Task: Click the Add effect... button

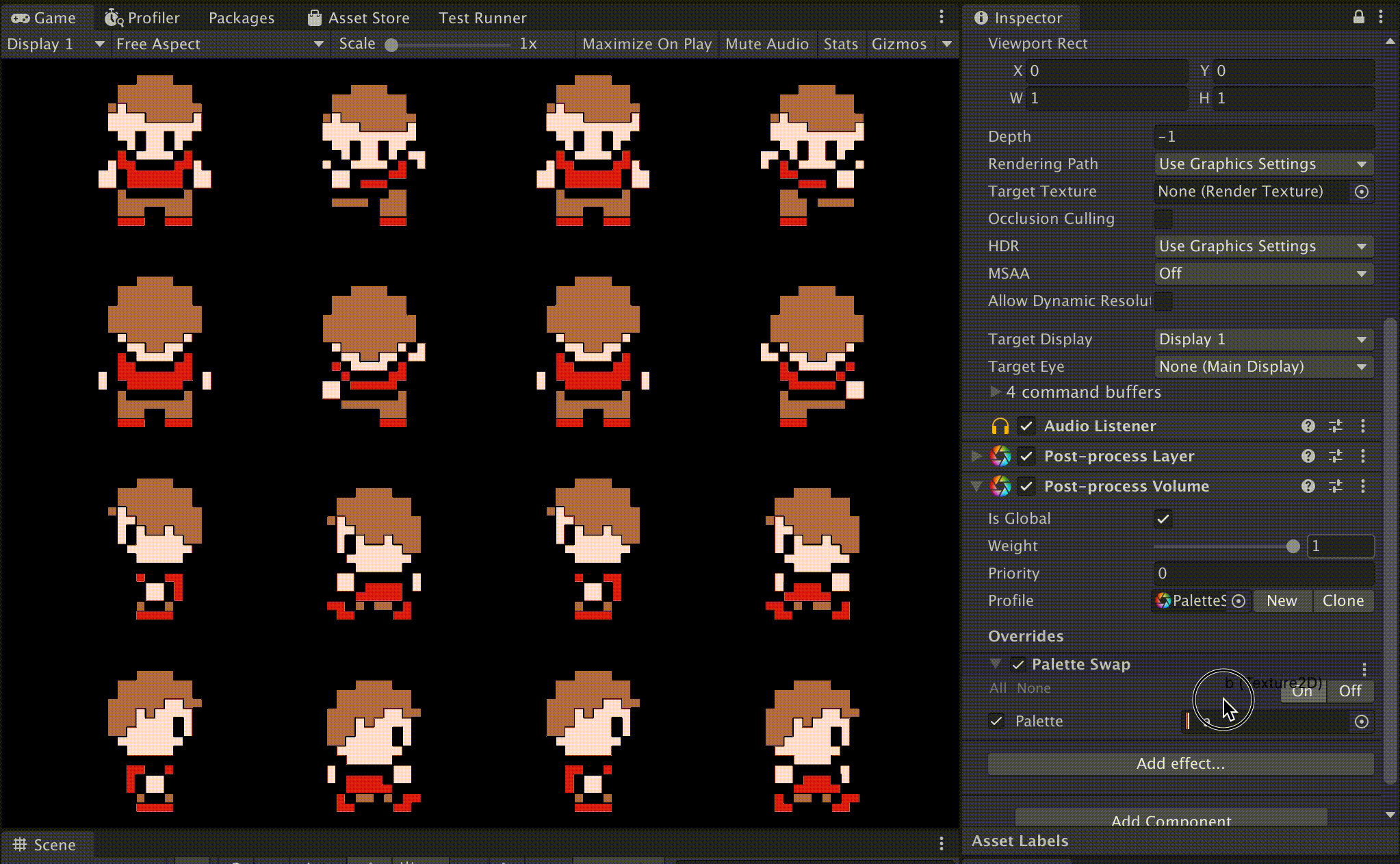Action: click(x=1180, y=764)
